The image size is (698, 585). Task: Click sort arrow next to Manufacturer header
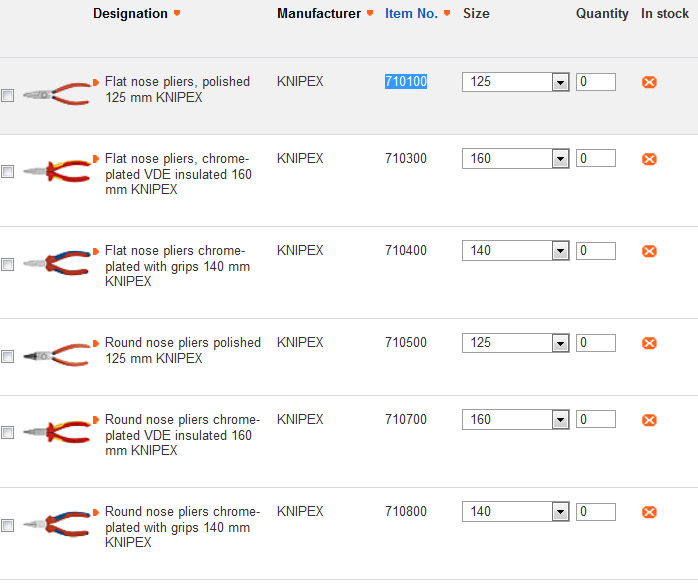370,14
